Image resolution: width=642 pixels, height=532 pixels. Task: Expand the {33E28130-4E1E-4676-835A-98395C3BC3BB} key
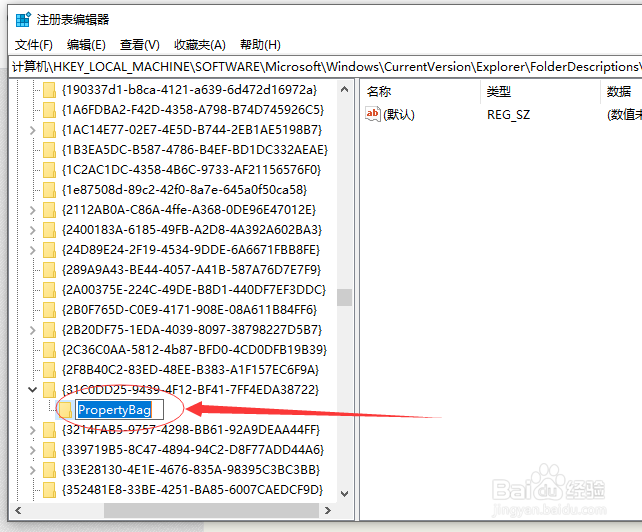[32, 470]
